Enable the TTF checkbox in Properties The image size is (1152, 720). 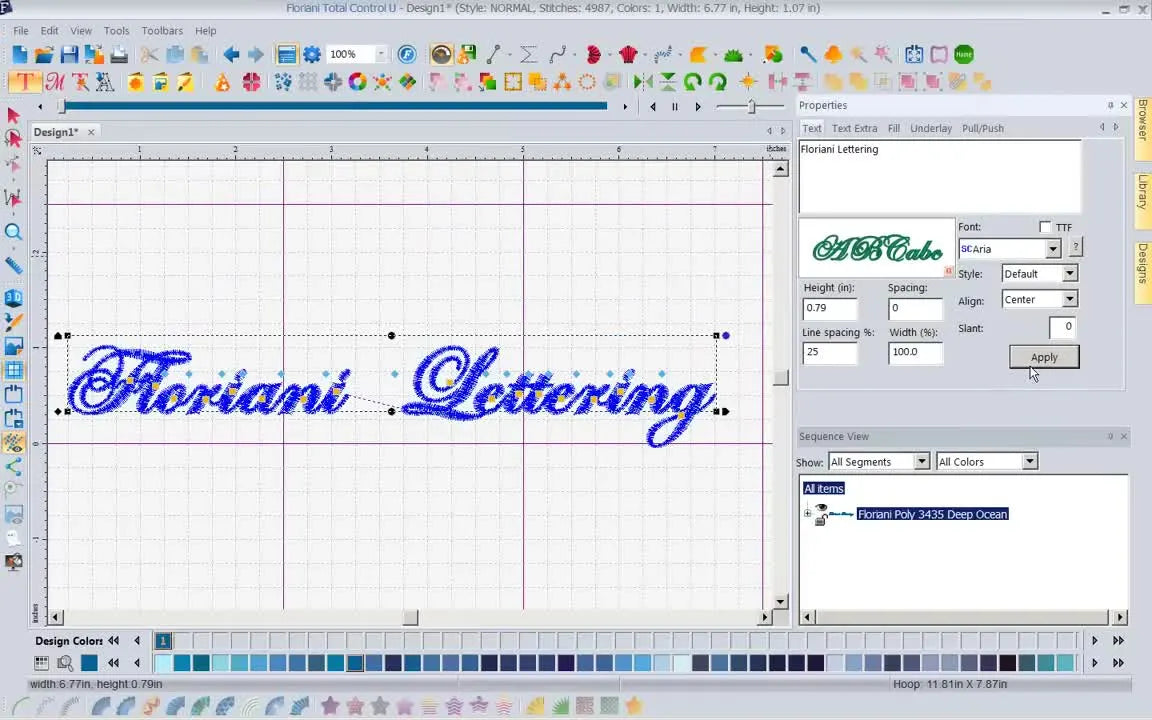coord(1045,227)
